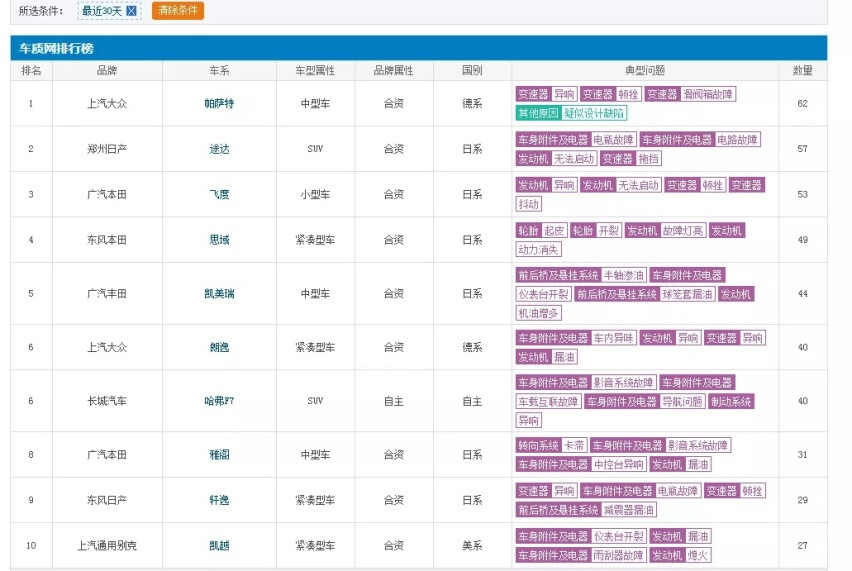Select the 电瓶故障 tag in 途达 row
This screenshot has height=571, width=852.
(x=613, y=140)
